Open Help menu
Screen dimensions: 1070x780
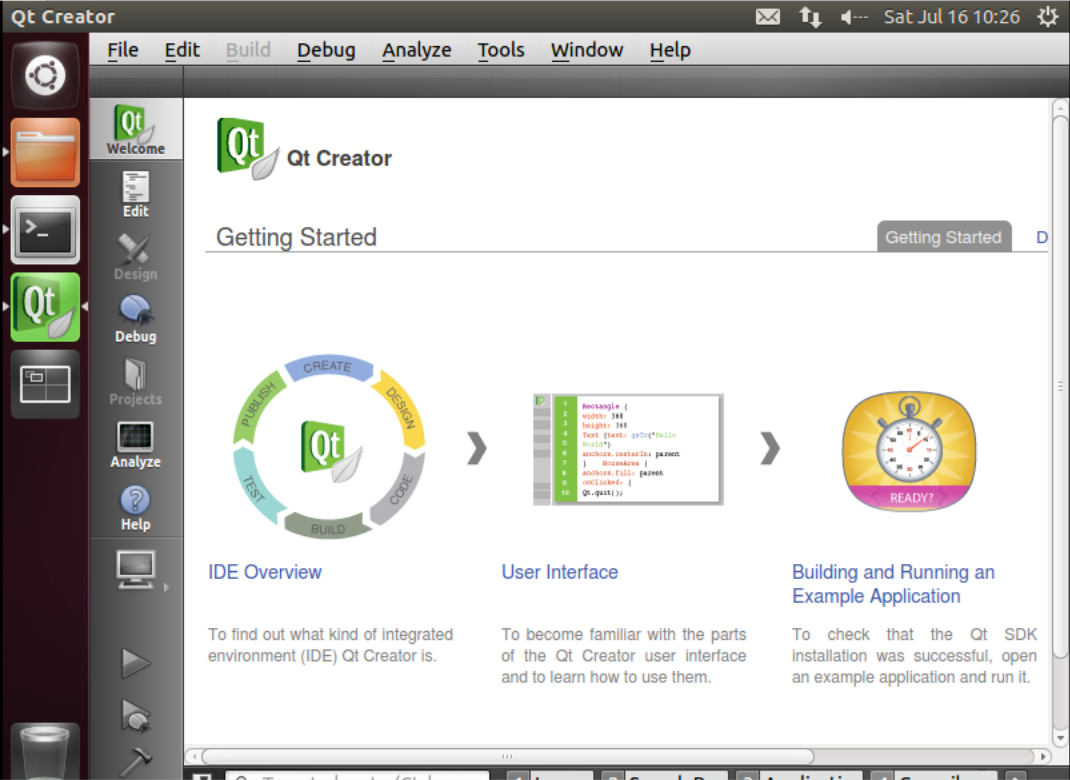click(670, 50)
